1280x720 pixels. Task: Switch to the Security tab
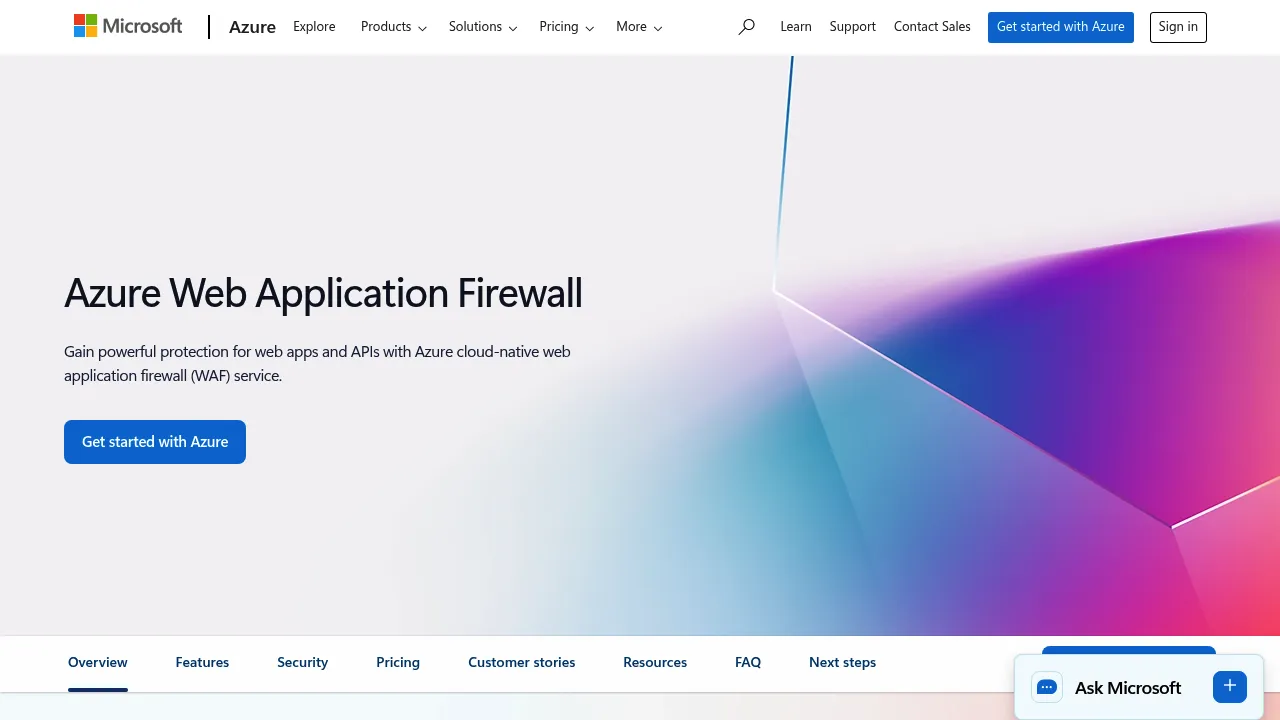coord(302,662)
